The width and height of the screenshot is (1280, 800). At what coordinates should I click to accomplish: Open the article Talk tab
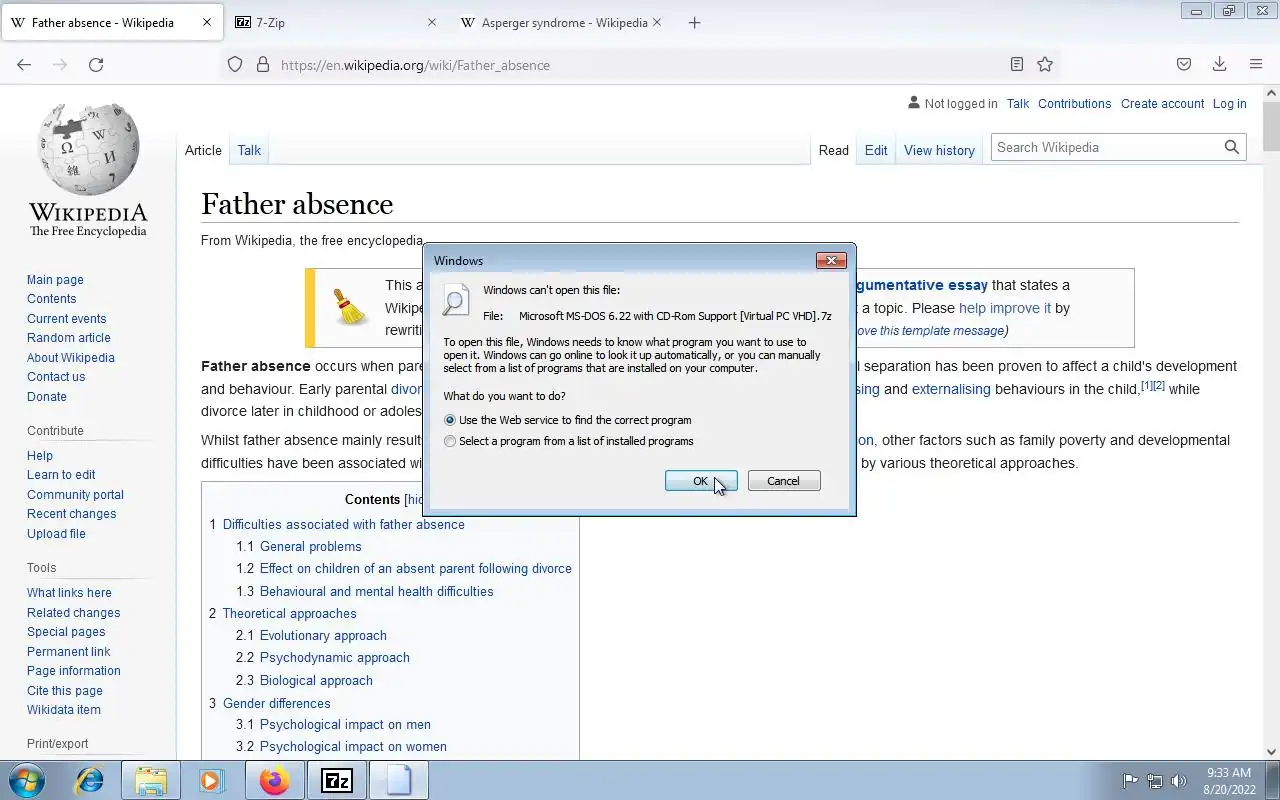249,150
